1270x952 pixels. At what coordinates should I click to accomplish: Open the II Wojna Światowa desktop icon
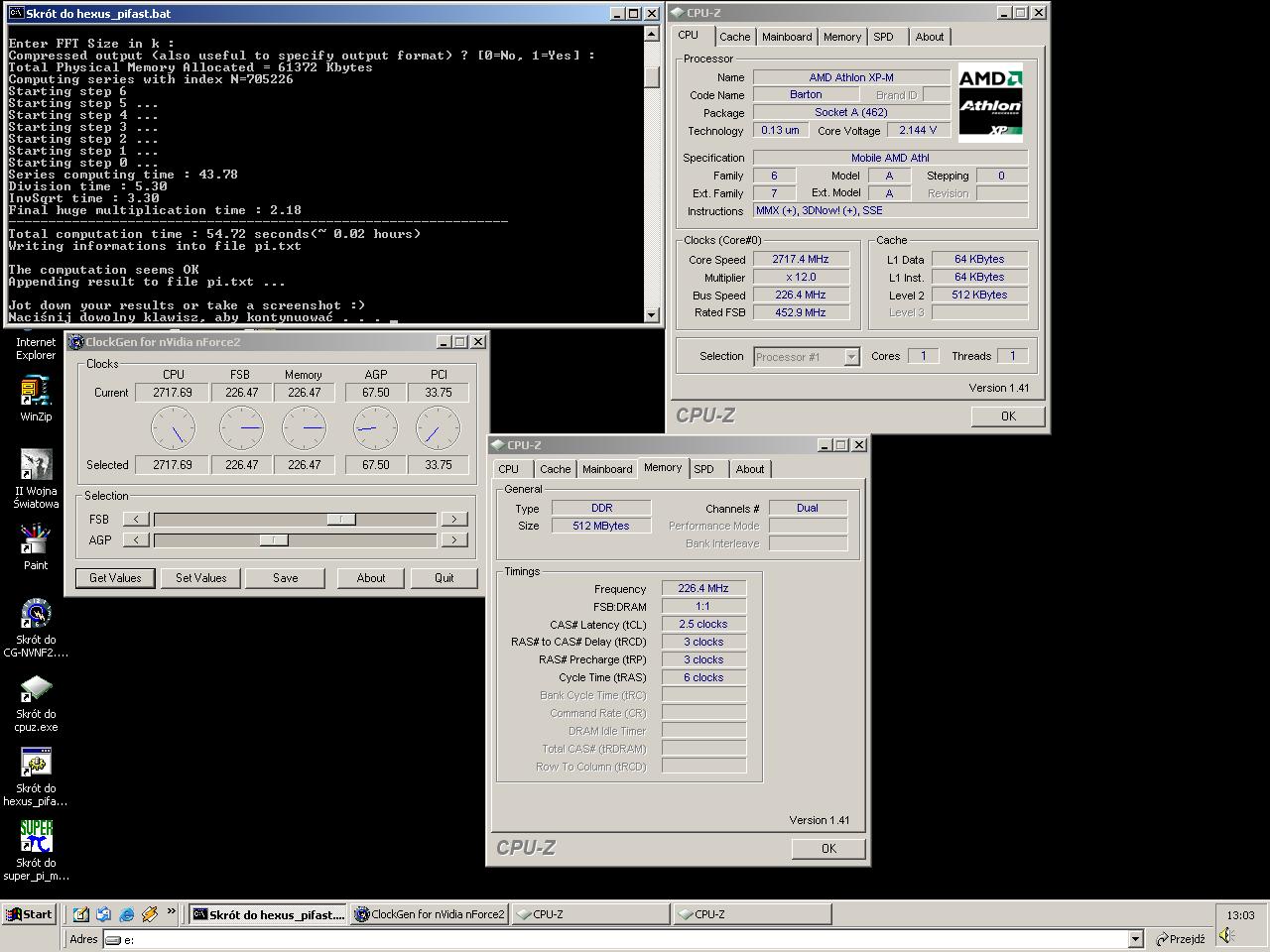(36, 478)
